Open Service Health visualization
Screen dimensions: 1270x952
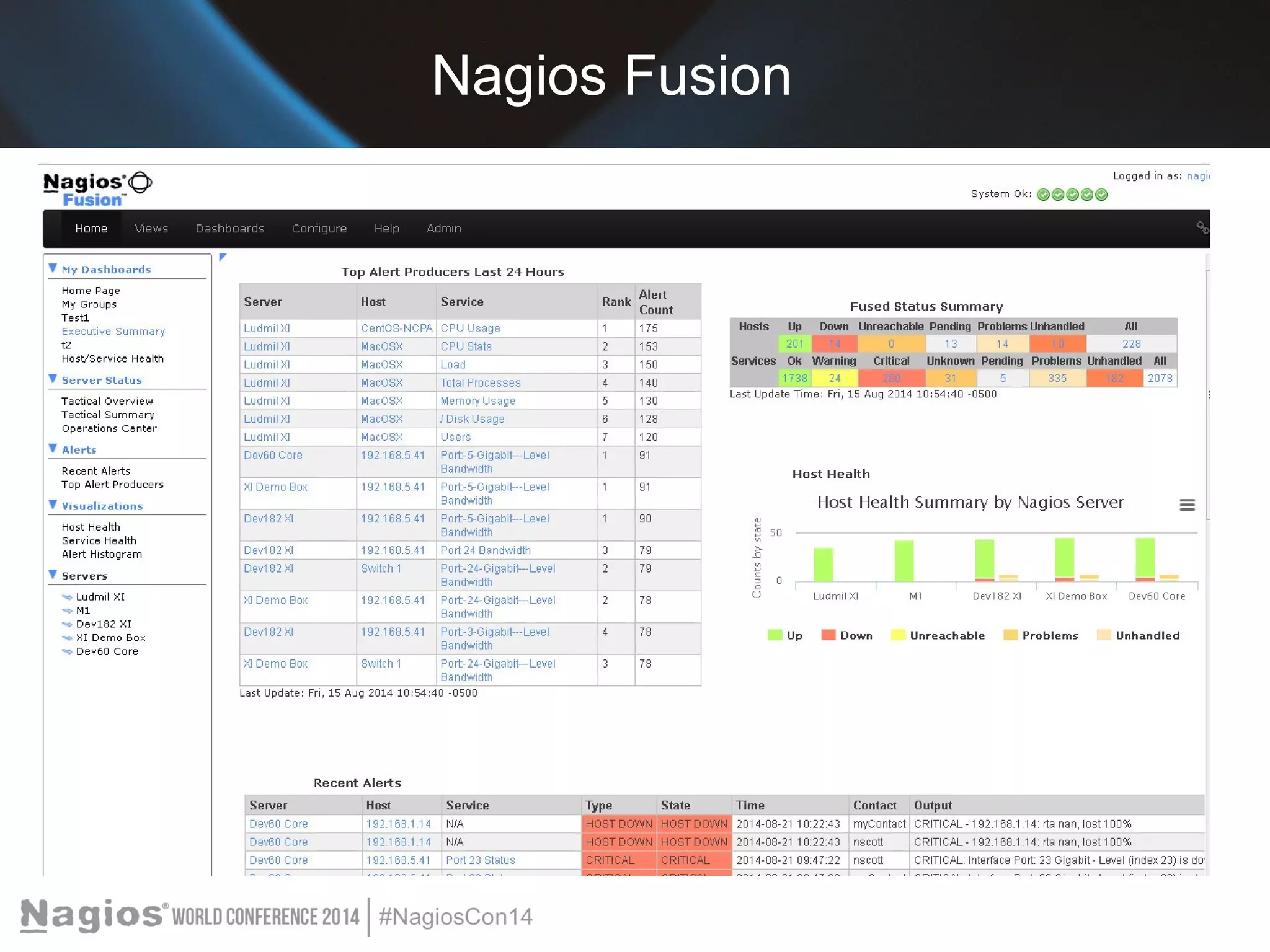pos(99,540)
